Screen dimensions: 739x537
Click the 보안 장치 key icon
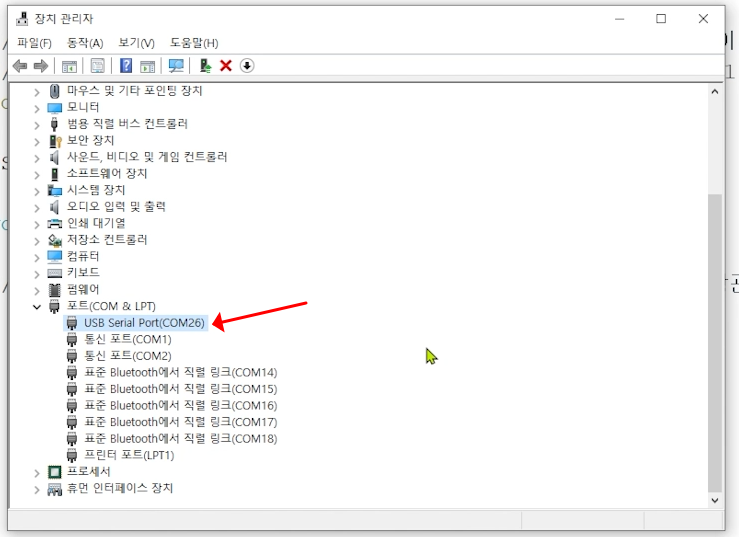click(x=55, y=140)
